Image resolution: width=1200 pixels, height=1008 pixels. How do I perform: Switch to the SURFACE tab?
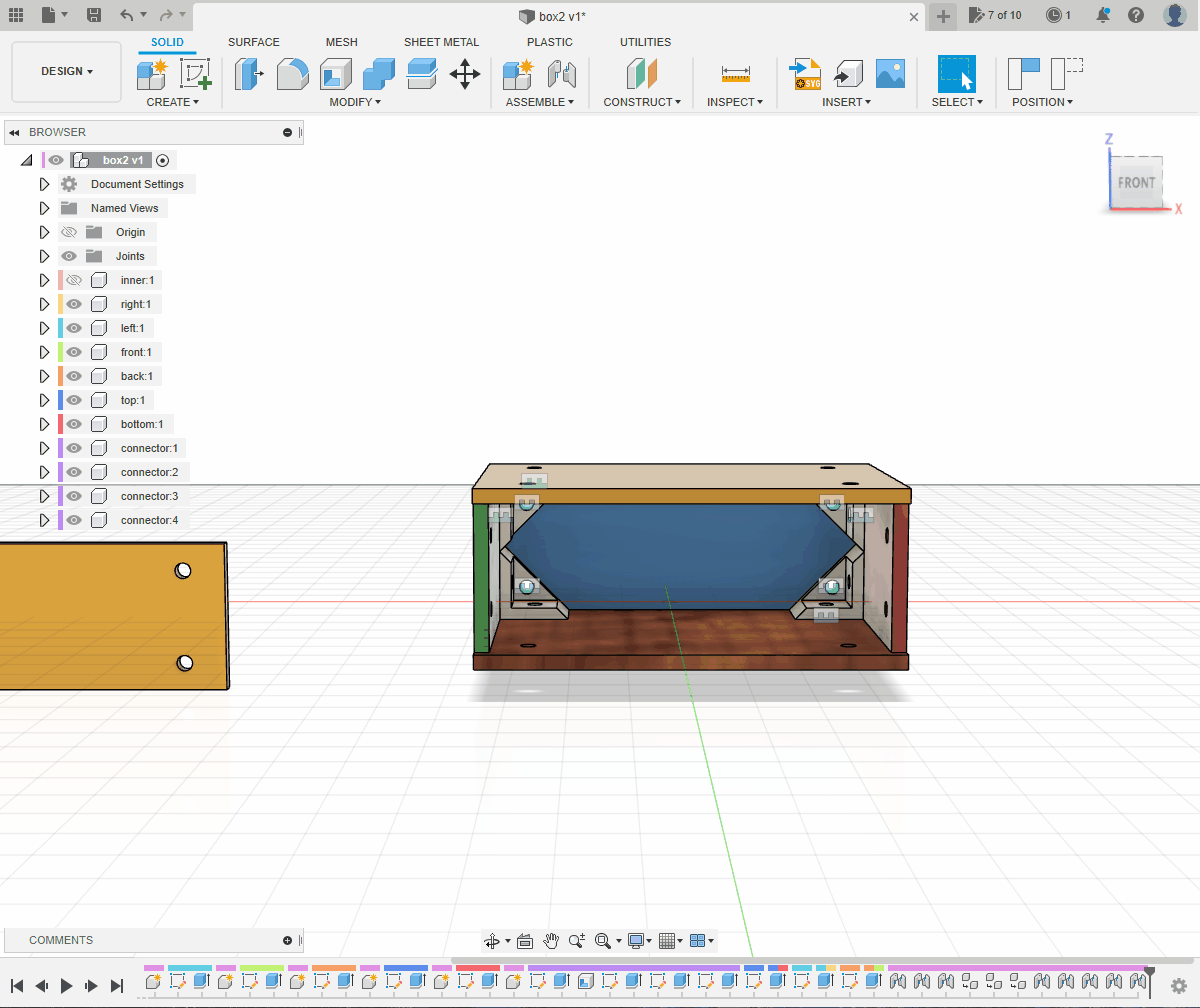click(253, 42)
